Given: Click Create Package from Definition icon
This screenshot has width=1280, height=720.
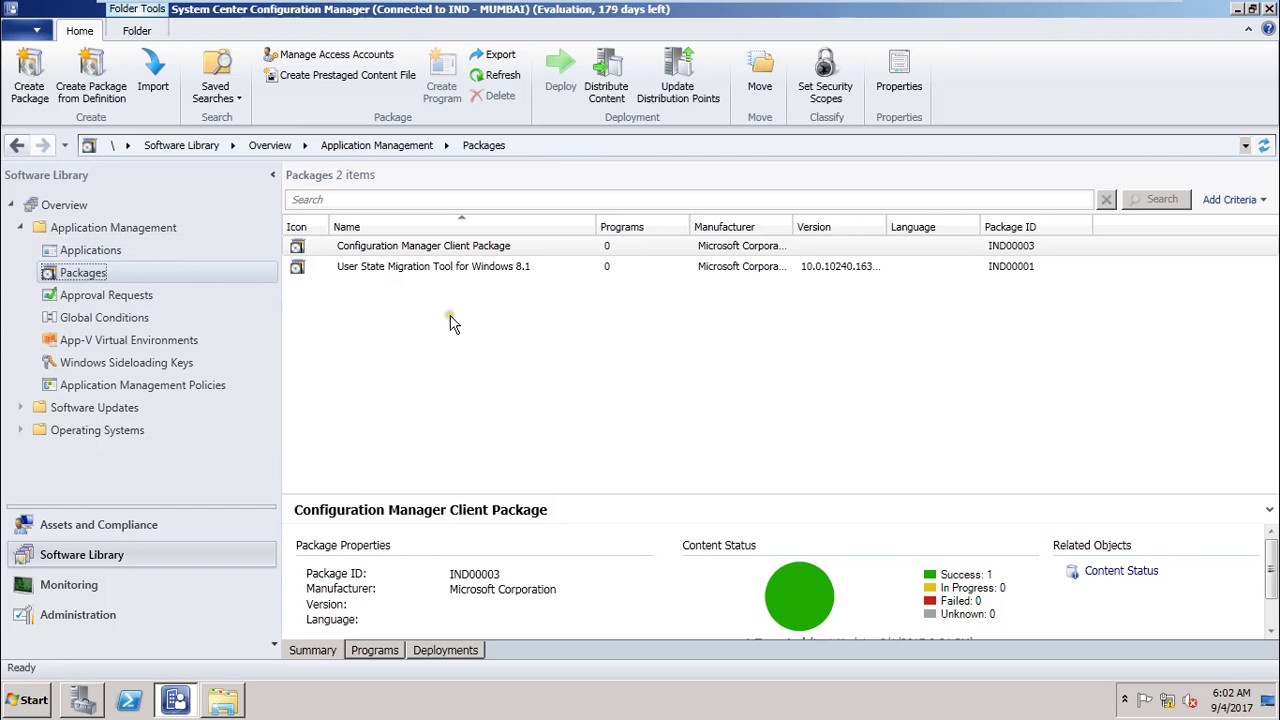Looking at the screenshot, I should click(x=91, y=63).
